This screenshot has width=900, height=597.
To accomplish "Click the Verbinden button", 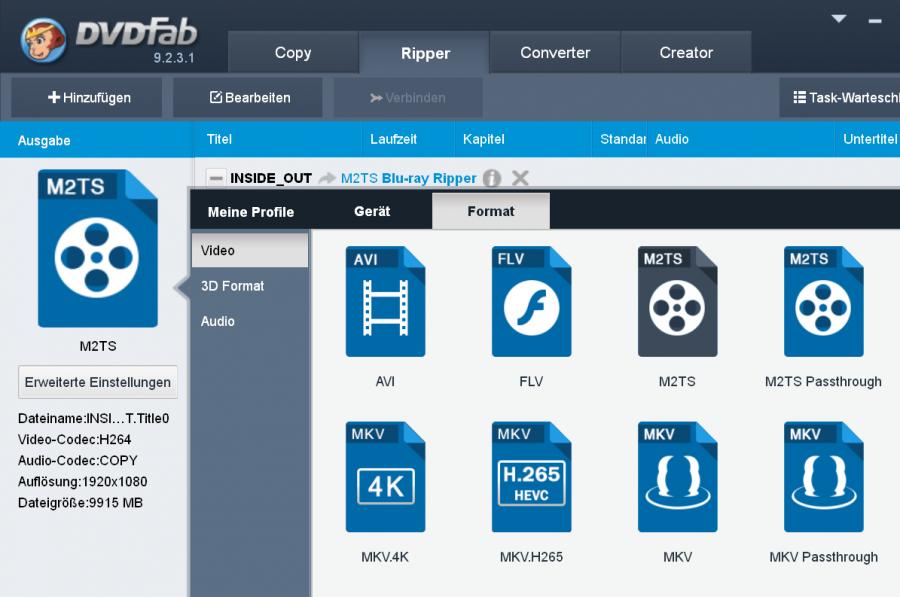I will [408, 98].
